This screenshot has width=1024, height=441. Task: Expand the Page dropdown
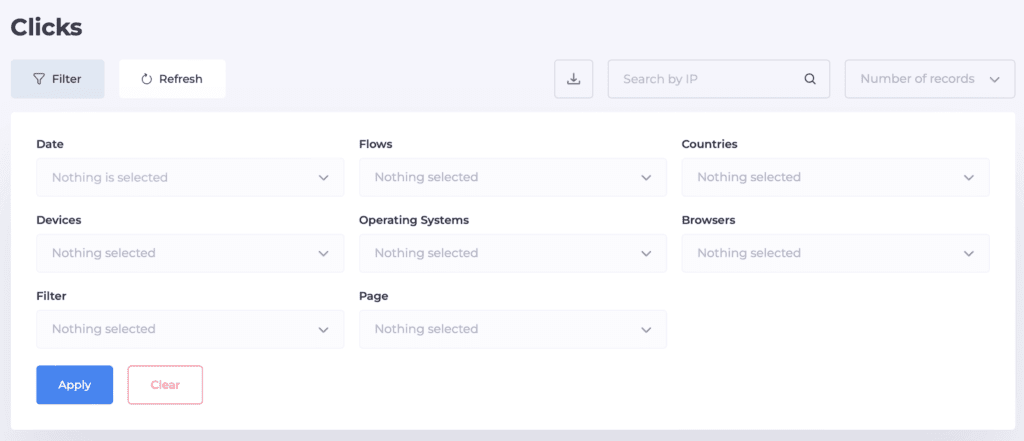[x=512, y=329]
